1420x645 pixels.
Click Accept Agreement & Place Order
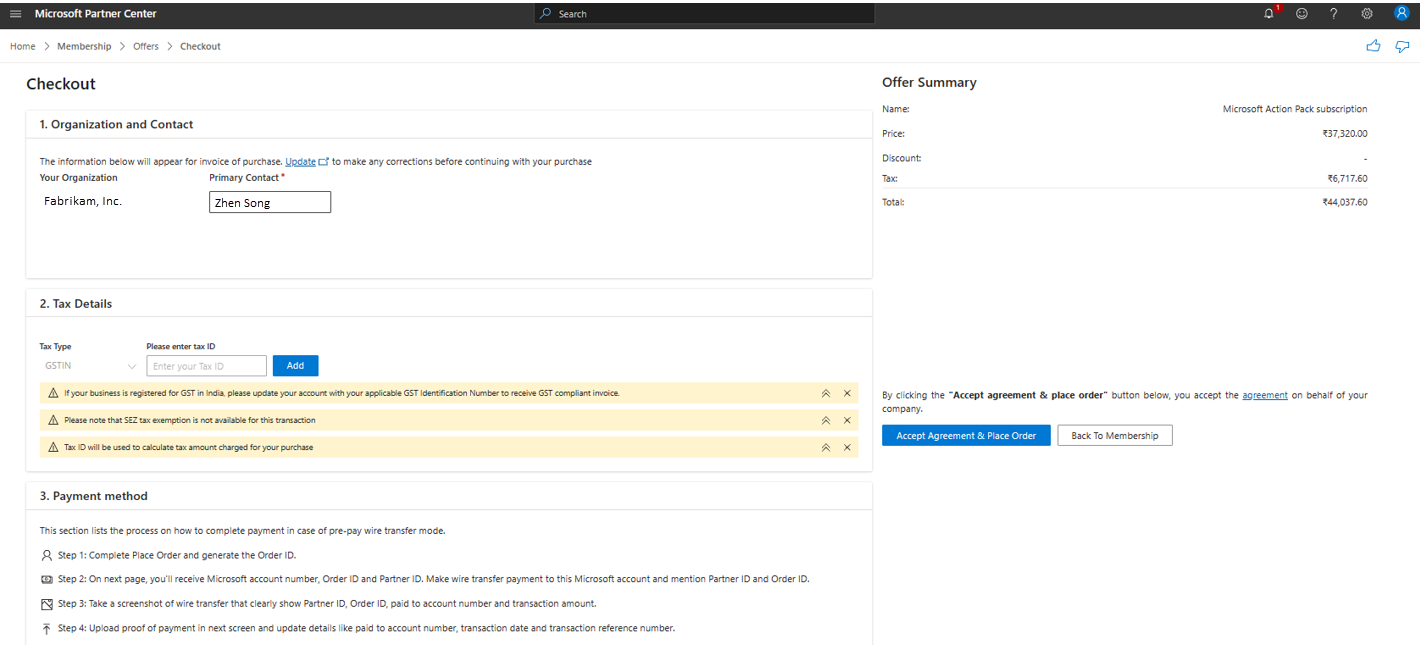pos(966,436)
